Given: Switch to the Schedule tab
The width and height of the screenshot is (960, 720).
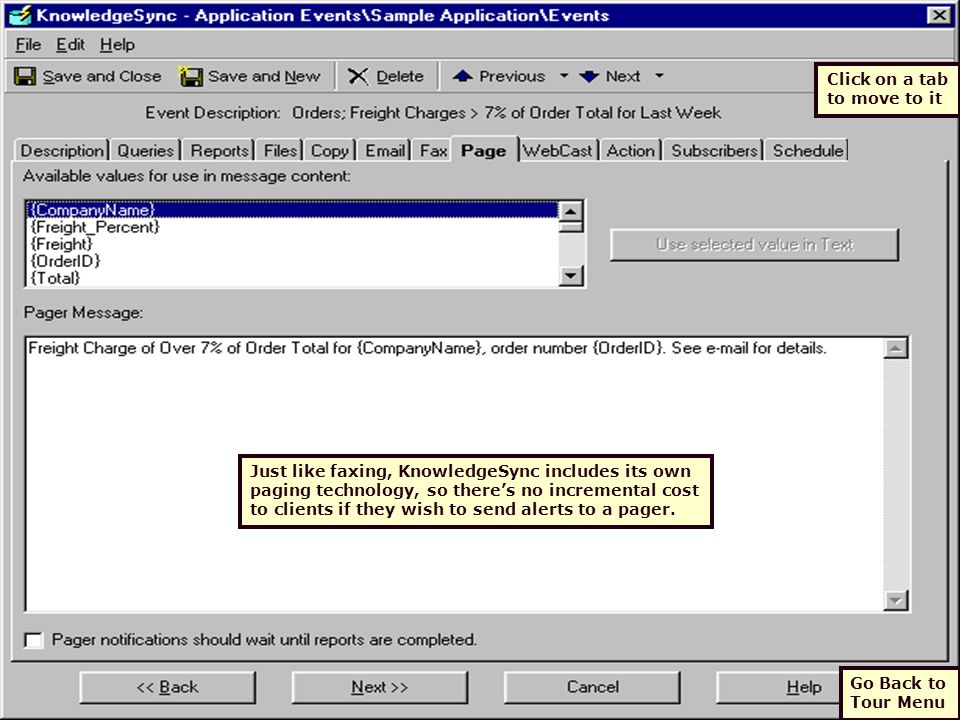Looking at the screenshot, I should [808, 151].
